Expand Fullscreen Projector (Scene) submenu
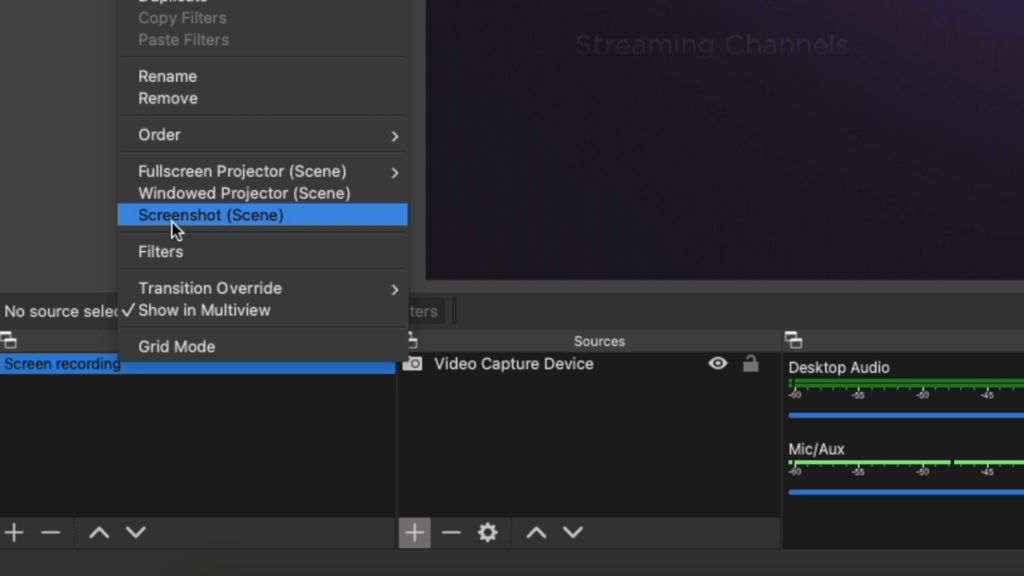This screenshot has width=1024, height=576. [263, 172]
